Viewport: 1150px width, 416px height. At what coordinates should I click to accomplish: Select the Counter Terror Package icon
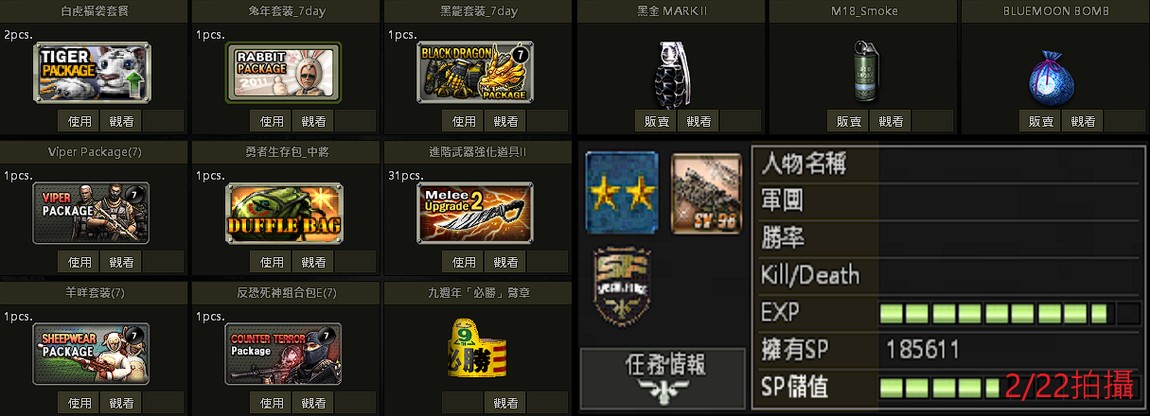pyautogui.click(x=283, y=354)
